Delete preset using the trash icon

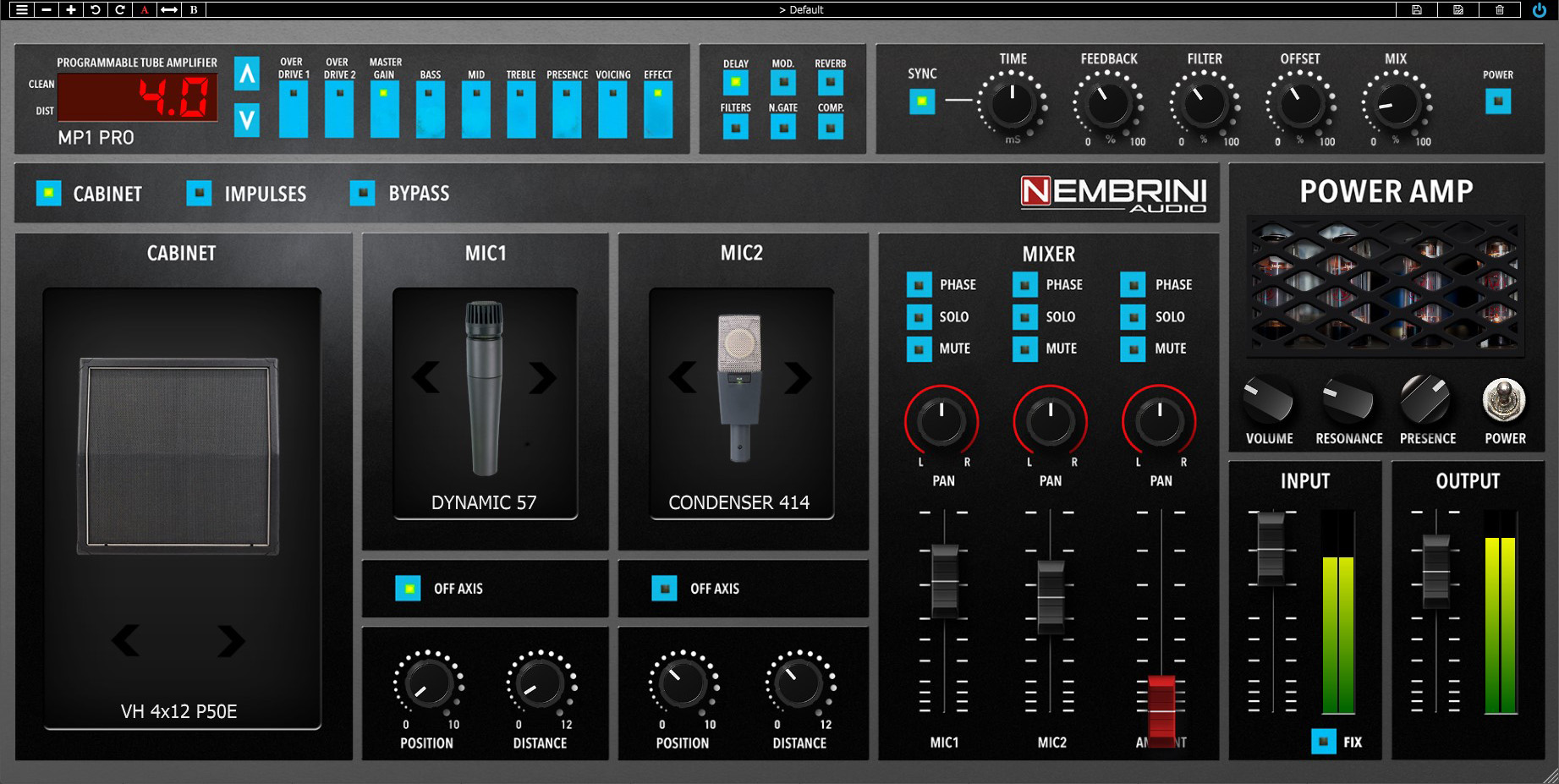1500,10
